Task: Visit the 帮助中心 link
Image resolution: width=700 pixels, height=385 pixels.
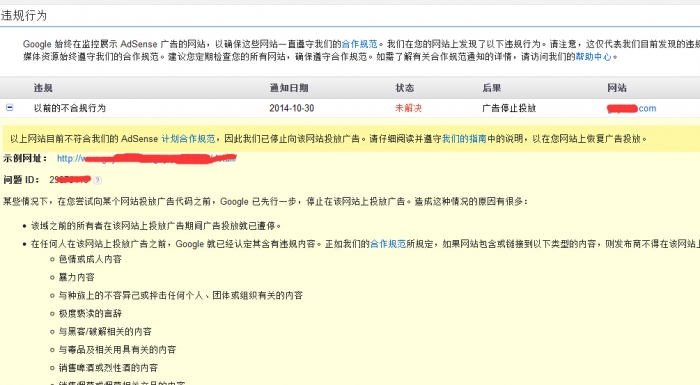Action: (x=593, y=57)
